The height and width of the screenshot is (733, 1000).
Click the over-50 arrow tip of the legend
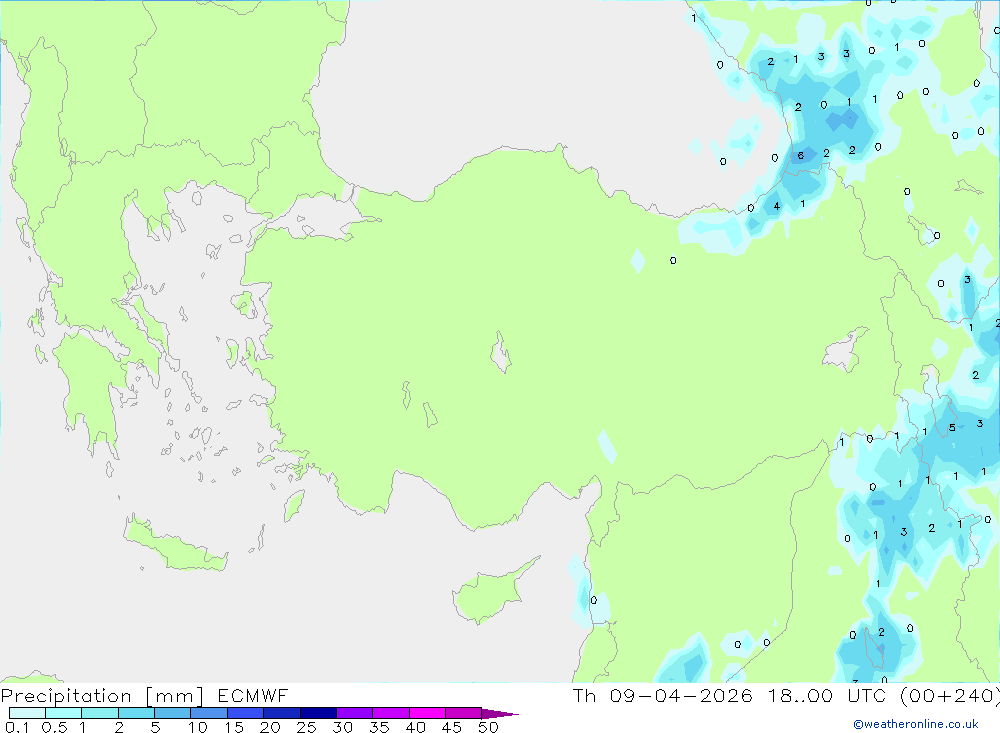[x=500, y=713]
